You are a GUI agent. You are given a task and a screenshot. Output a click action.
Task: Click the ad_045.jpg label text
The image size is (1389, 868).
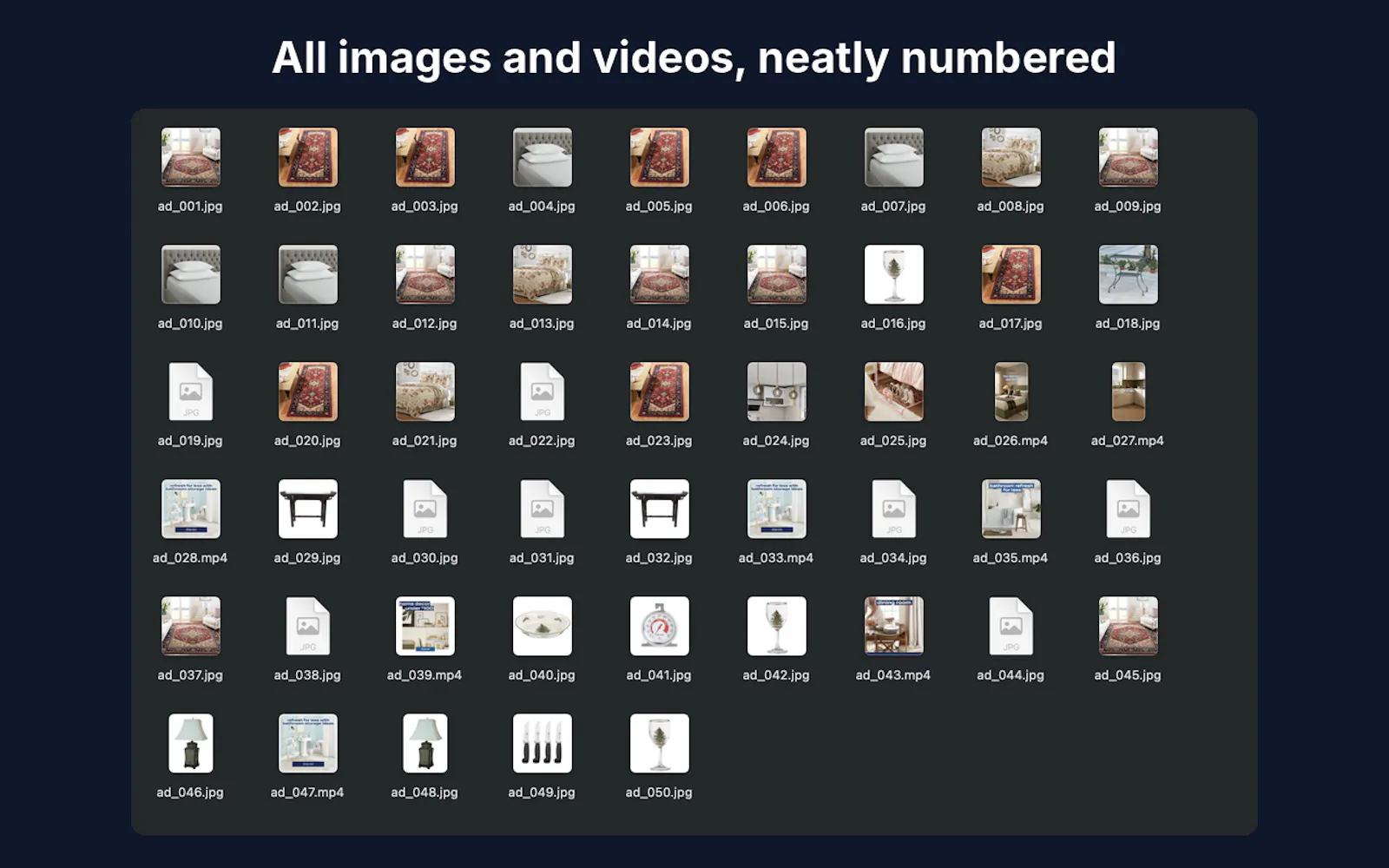[1128, 675]
